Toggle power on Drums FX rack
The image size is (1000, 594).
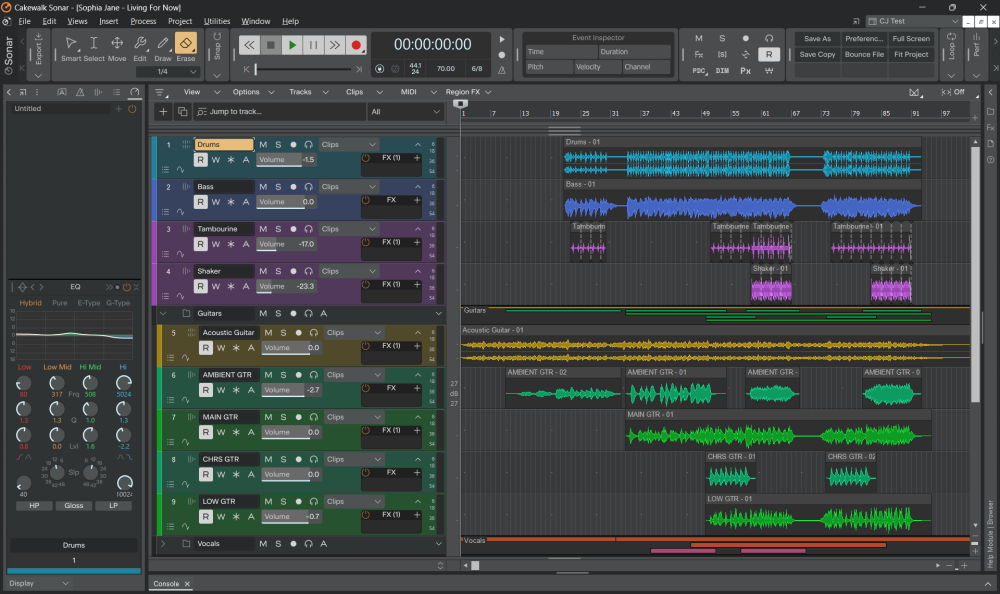coord(366,158)
